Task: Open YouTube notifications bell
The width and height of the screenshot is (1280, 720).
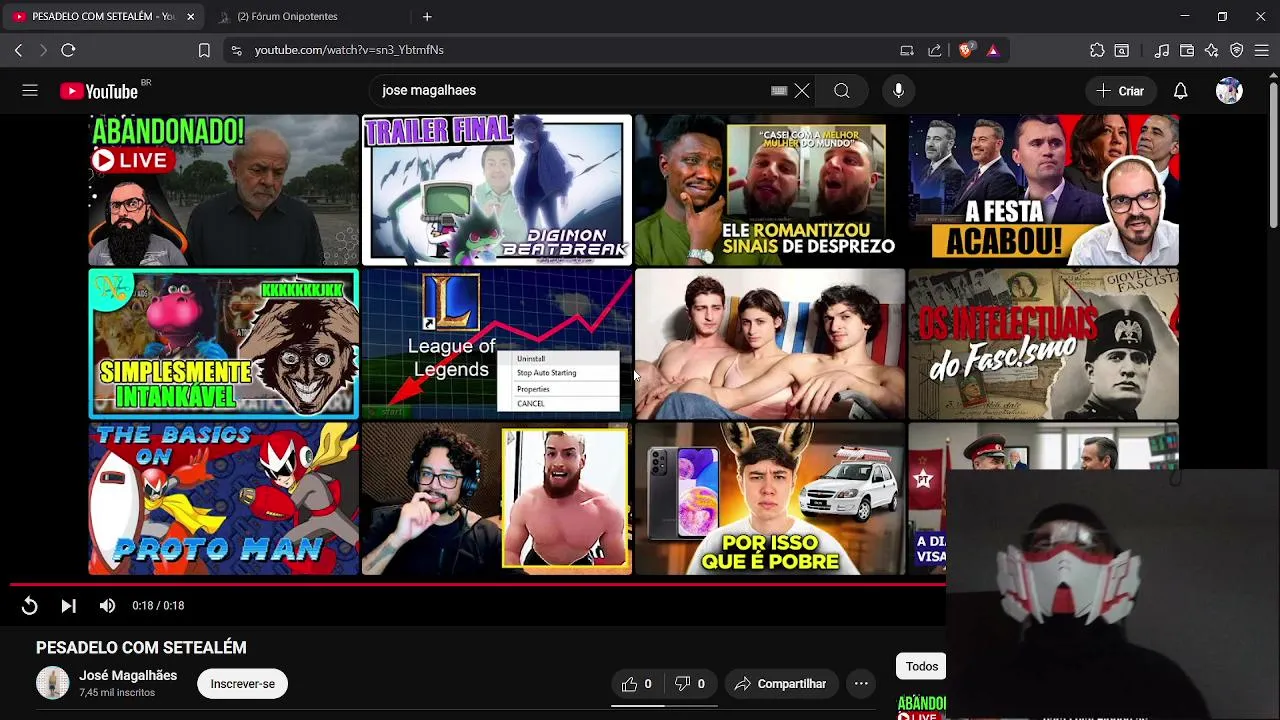Action: pyautogui.click(x=1180, y=91)
